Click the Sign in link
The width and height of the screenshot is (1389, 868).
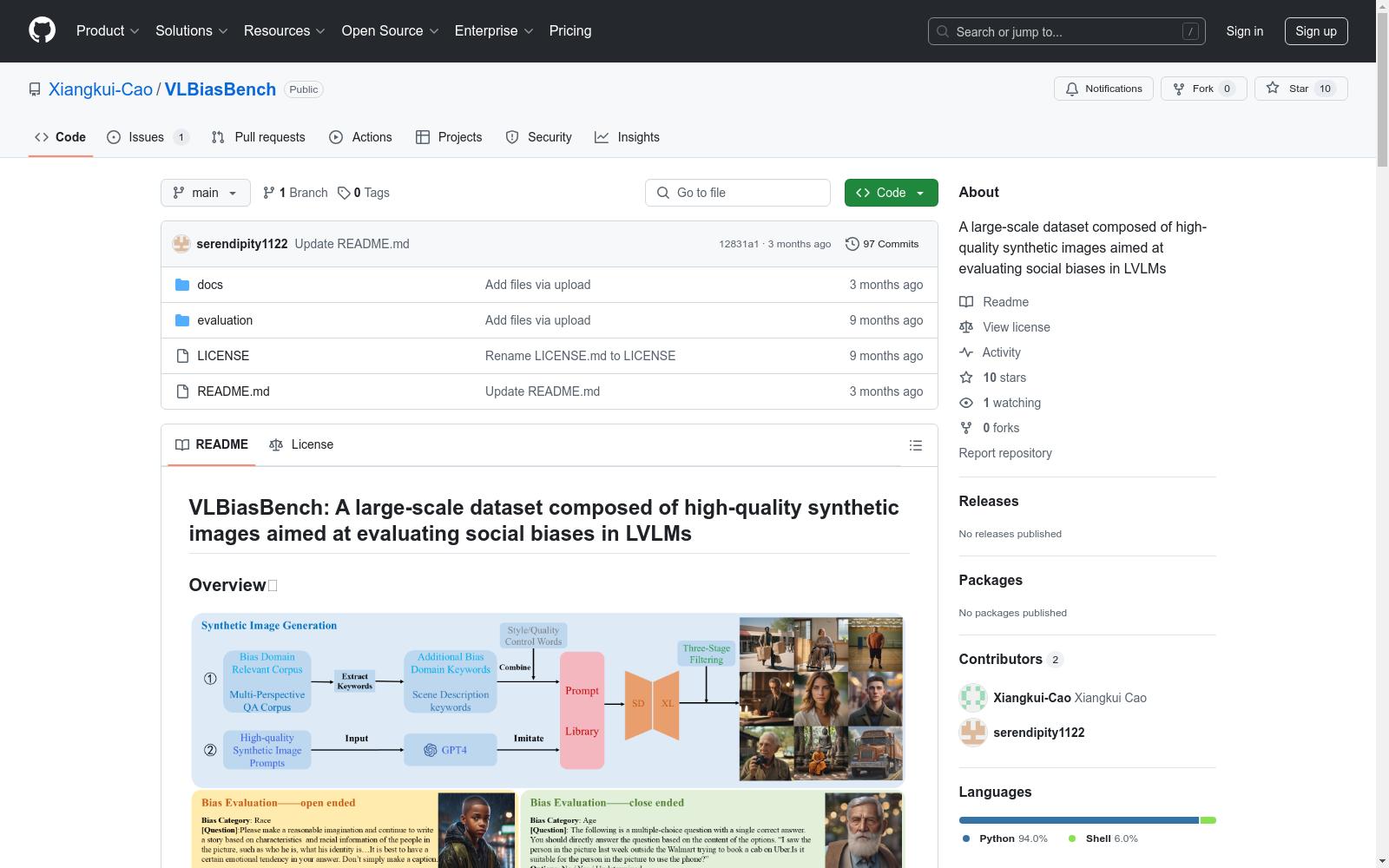[x=1245, y=31]
